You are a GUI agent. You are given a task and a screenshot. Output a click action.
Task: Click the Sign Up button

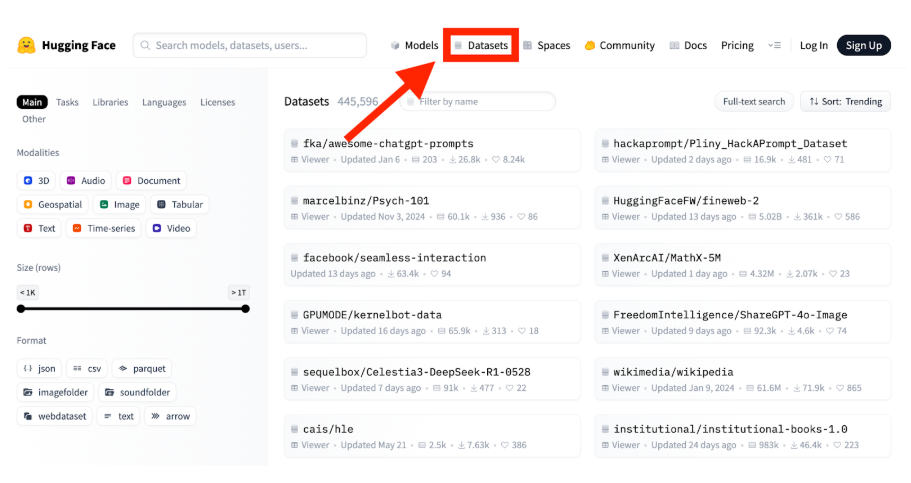pos(863,45)
